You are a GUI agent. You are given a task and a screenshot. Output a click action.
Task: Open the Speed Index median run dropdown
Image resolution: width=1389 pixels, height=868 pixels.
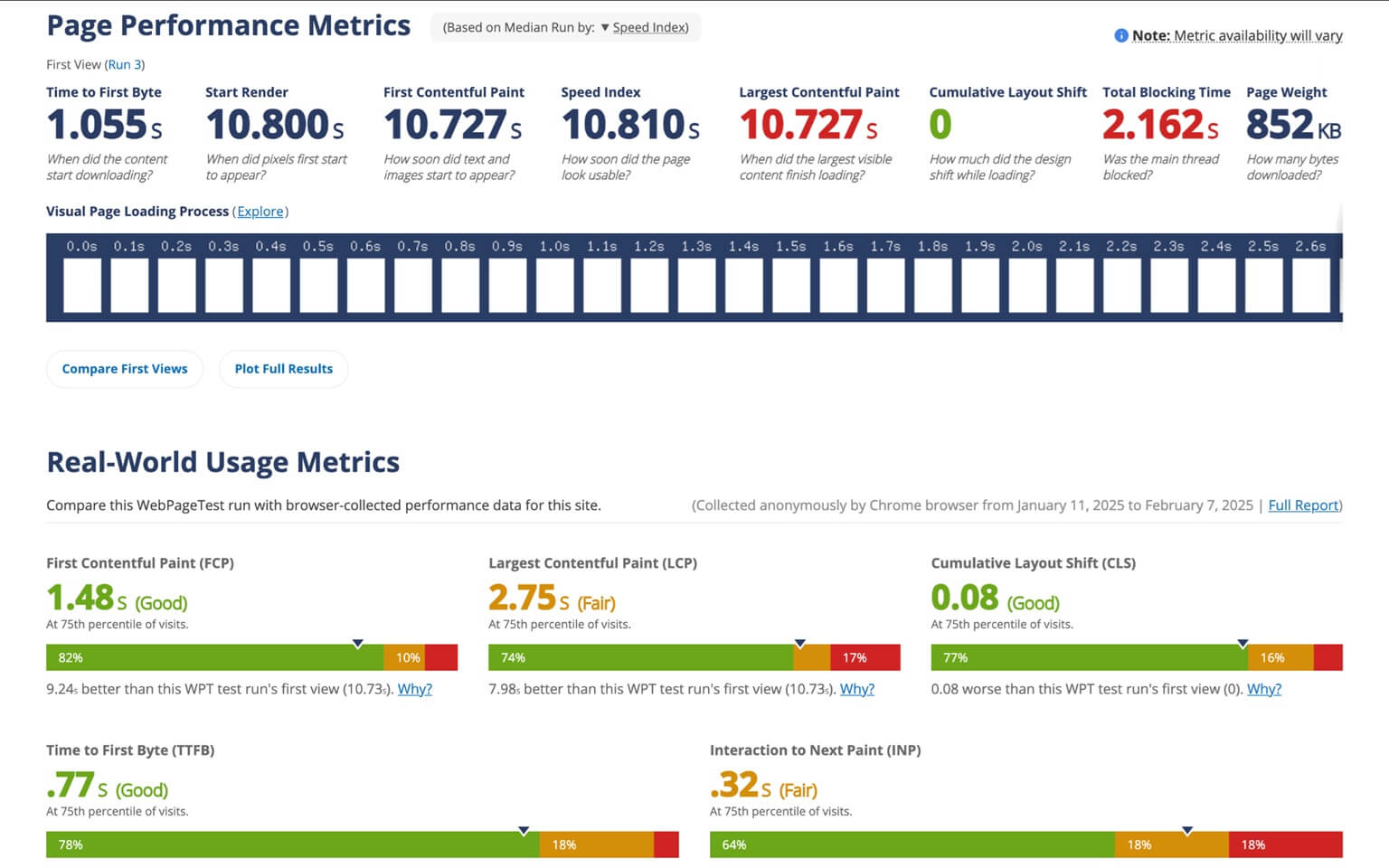click(644, 27)
